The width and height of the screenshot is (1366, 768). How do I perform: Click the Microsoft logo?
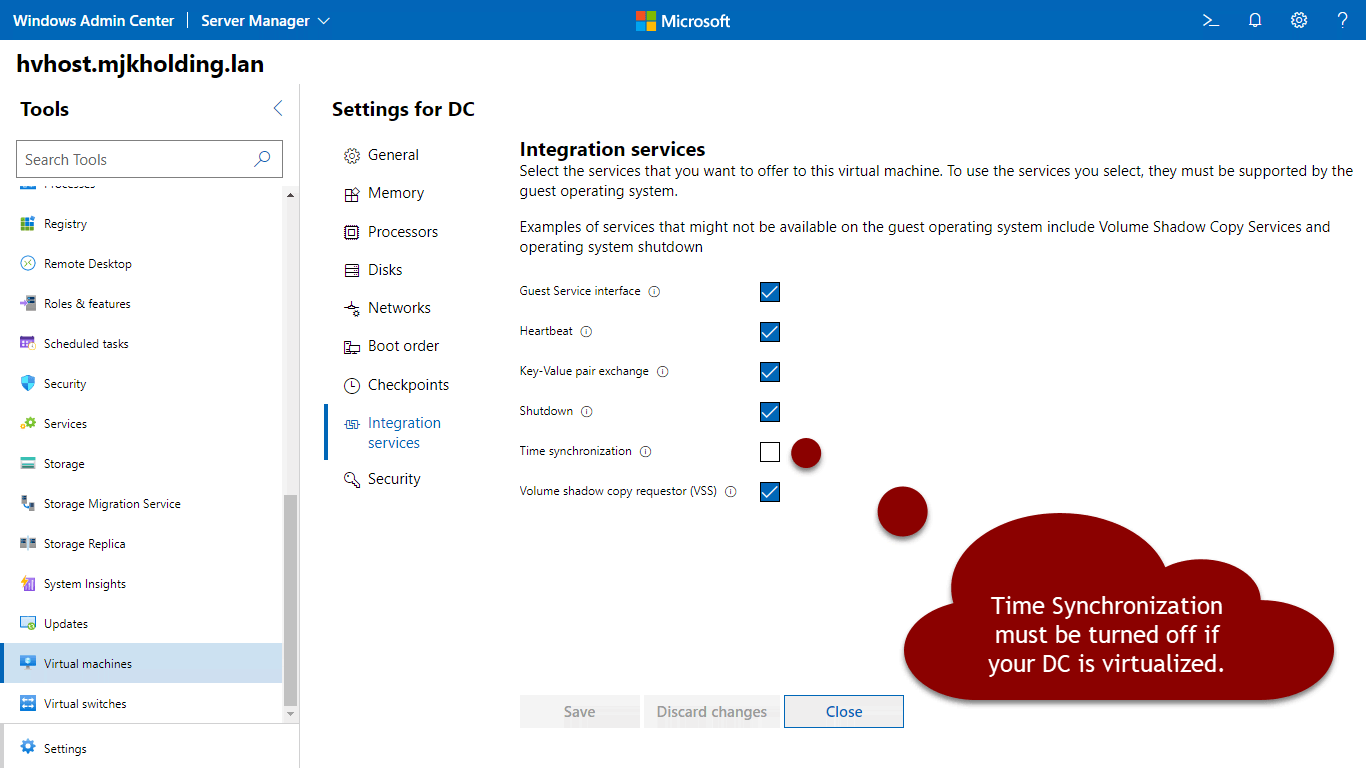click(683, 20)
